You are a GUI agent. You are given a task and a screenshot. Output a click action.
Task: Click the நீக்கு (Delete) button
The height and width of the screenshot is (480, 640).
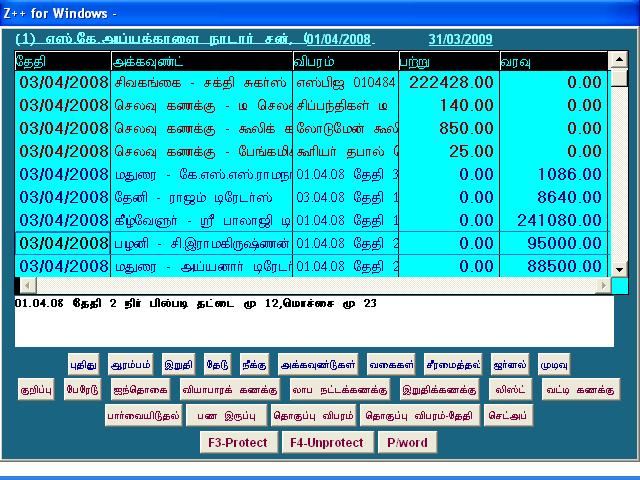point(254,364)
